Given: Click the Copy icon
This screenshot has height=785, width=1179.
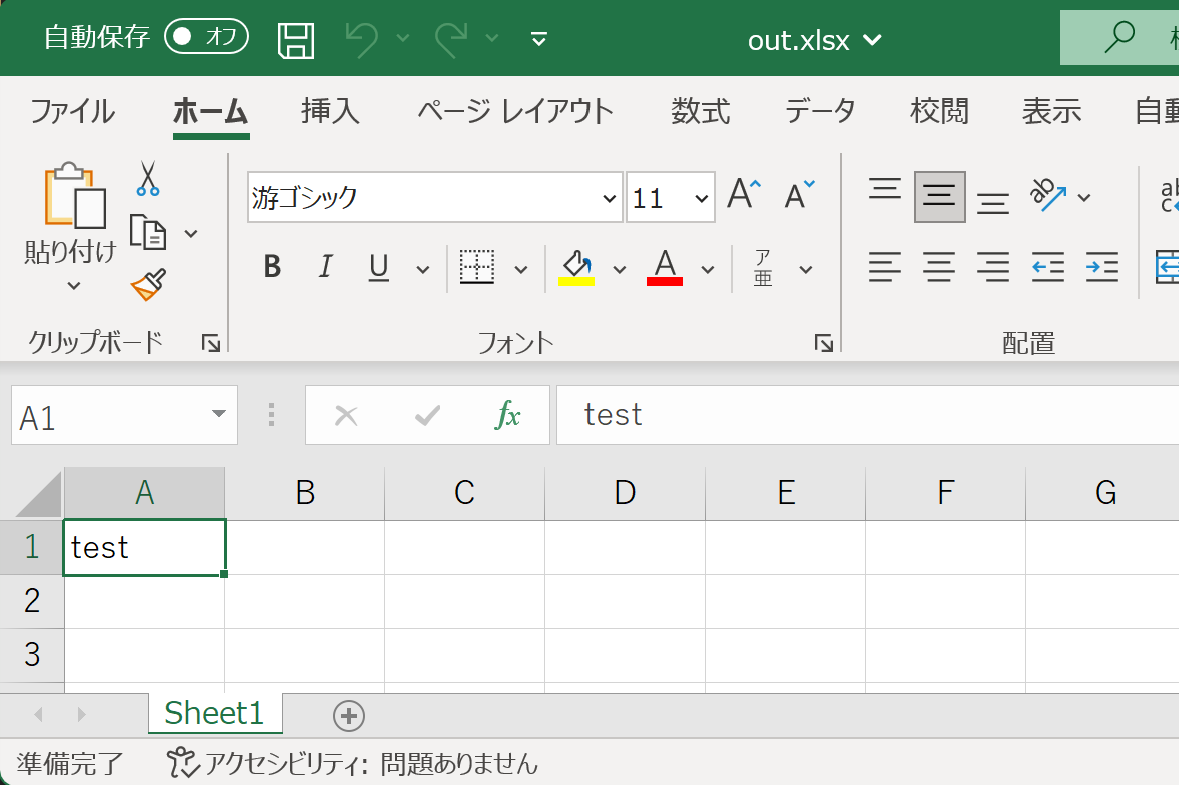Looking at the screenshot, I should [x=150, y=231].
